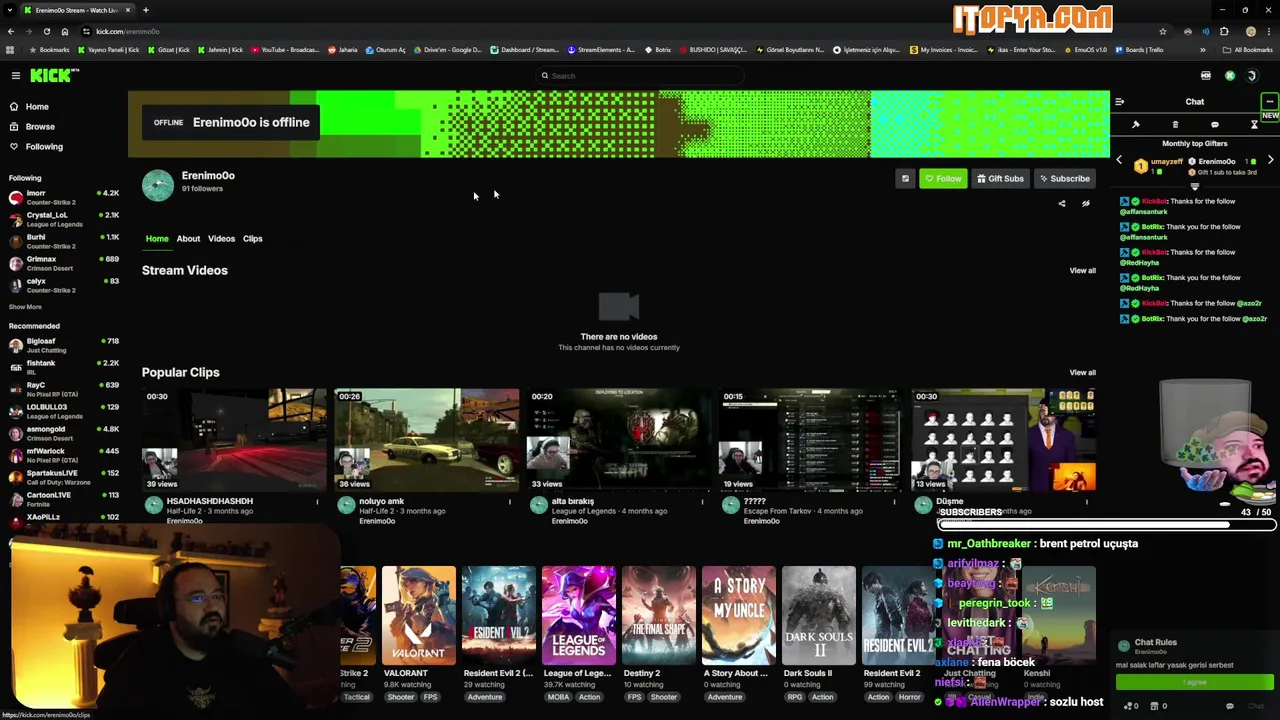Open the Dark Souls II category card
The image size is (1280, 720).
(x=818, y=616)
